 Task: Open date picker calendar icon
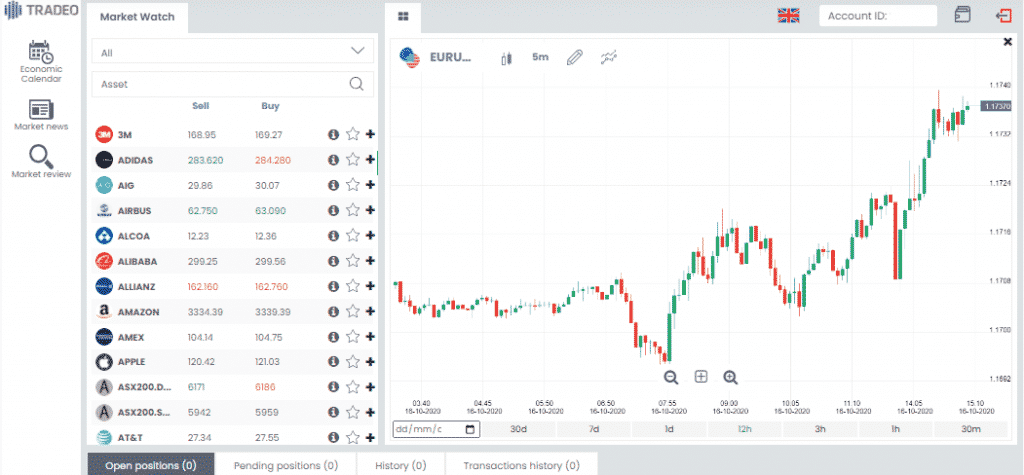pyautogui.click(x=470, y=429)
